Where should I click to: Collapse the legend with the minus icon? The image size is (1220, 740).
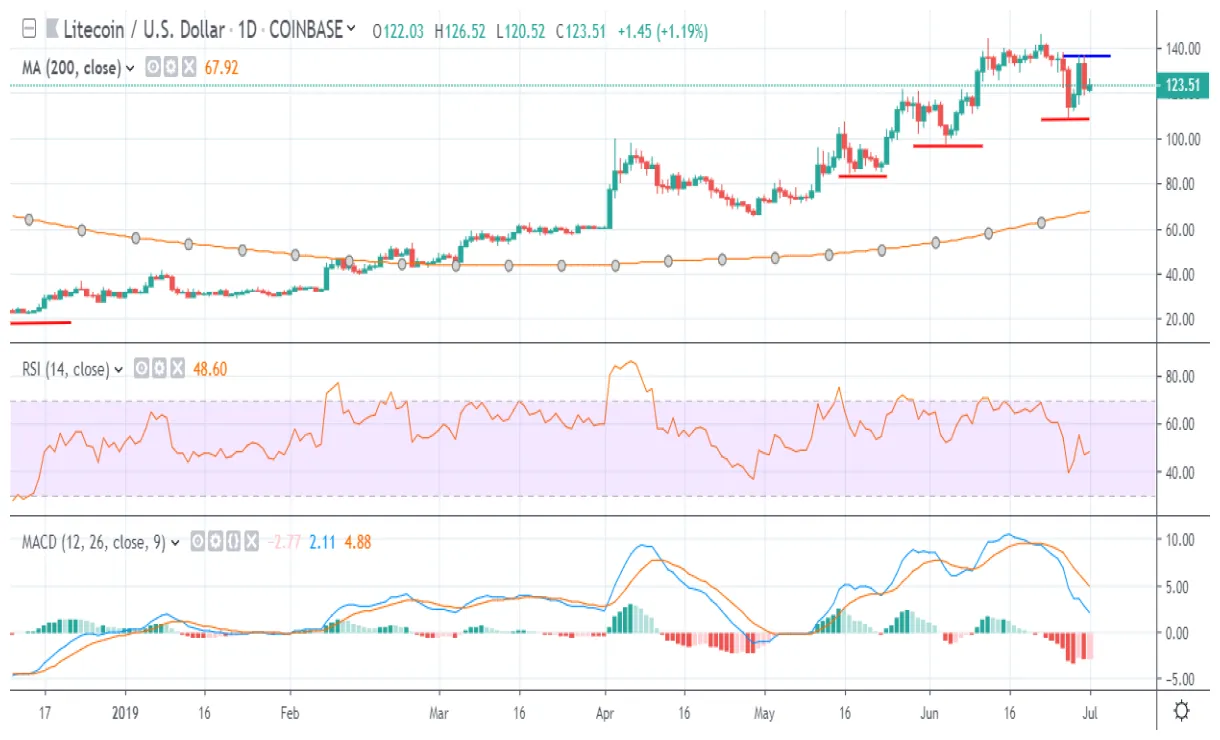(x=28, y=29)
